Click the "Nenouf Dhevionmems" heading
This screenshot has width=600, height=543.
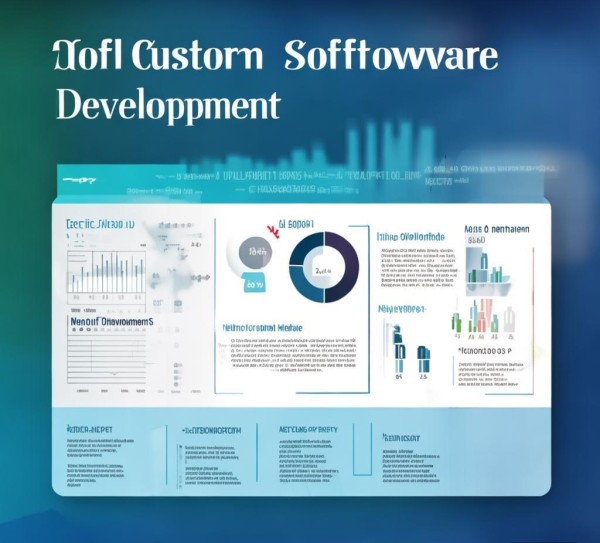click(x=112, y=322)
